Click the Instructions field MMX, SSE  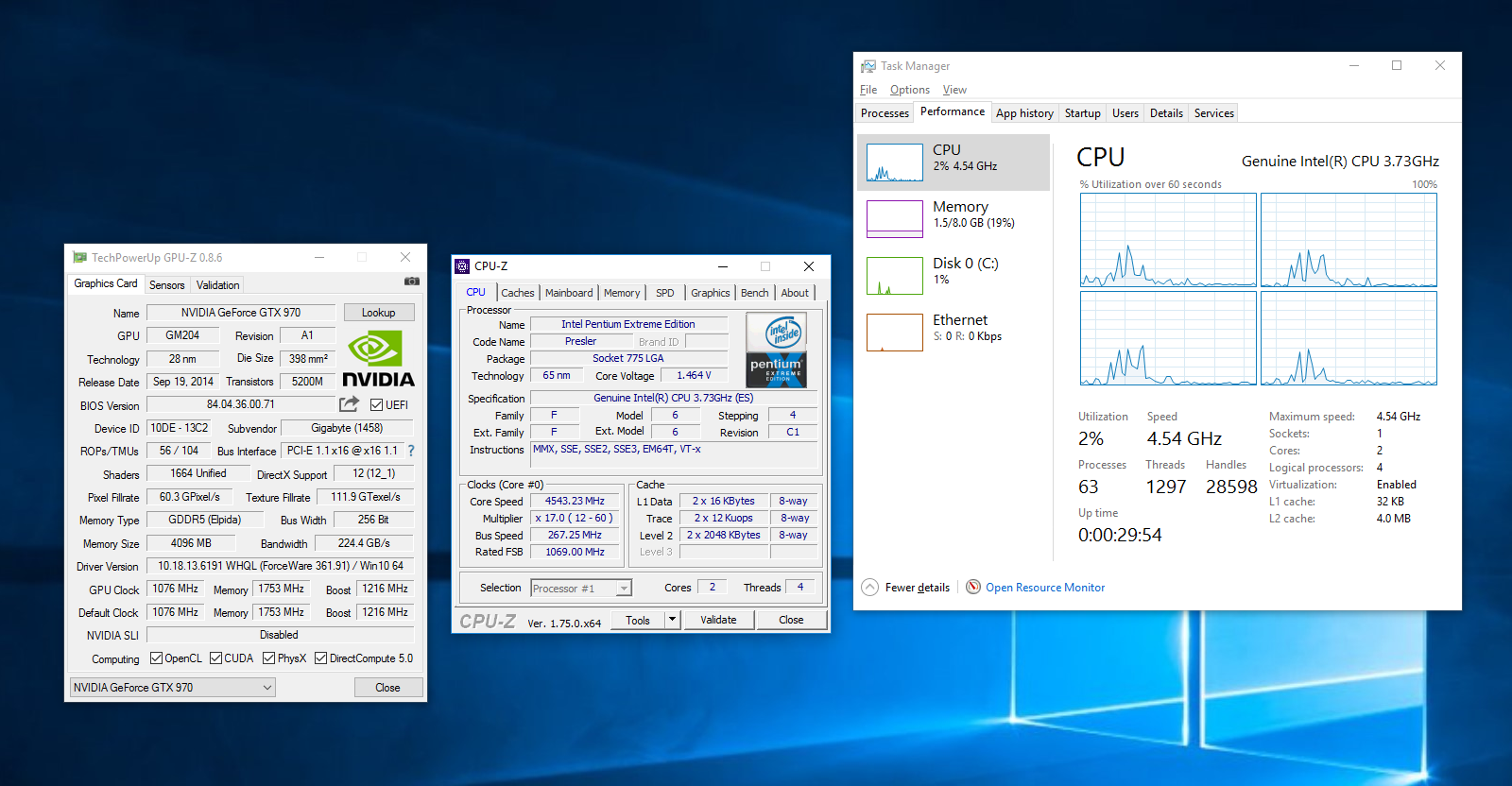[674, 453]
